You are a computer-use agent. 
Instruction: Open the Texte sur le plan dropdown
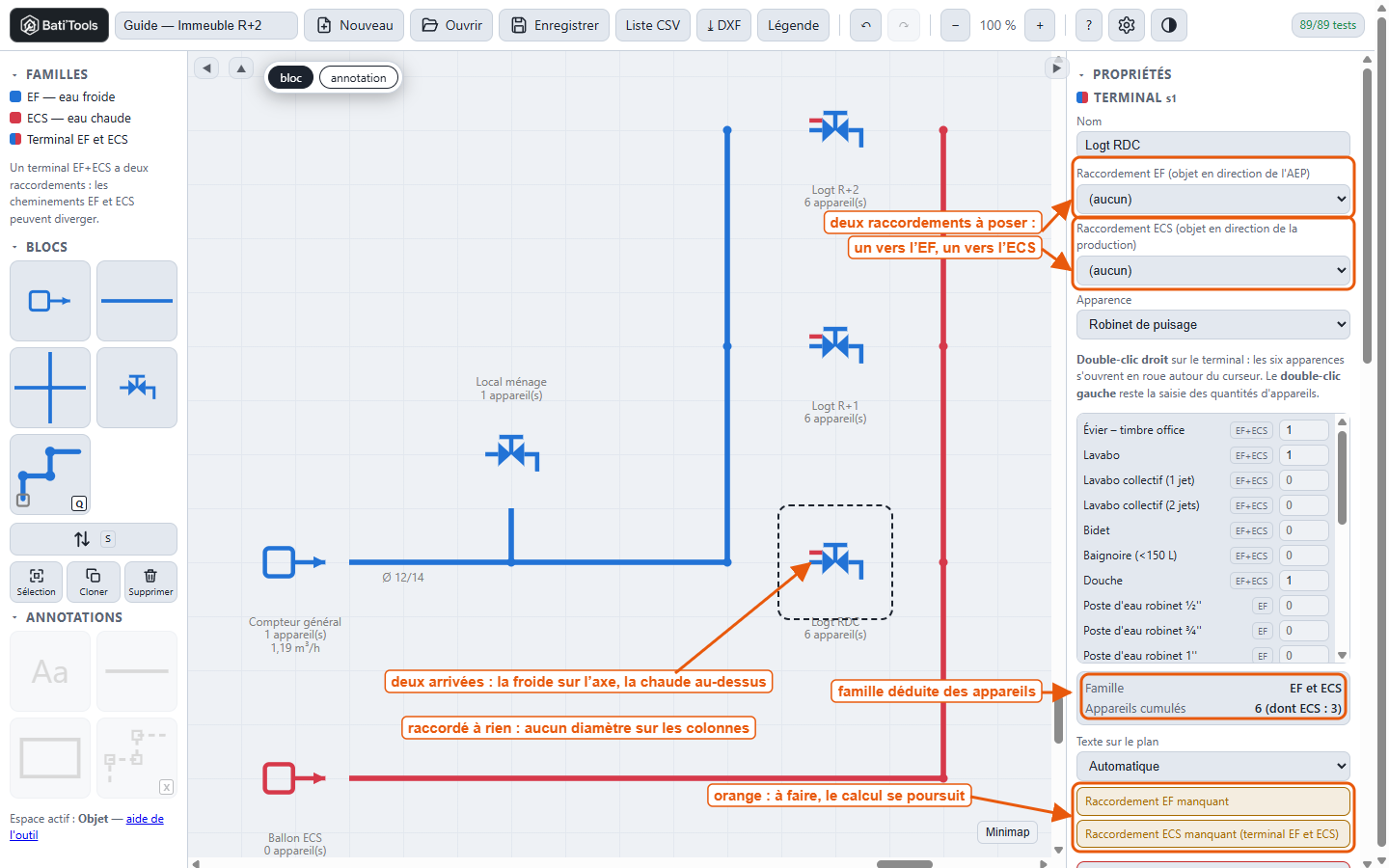click(1213, 767)
